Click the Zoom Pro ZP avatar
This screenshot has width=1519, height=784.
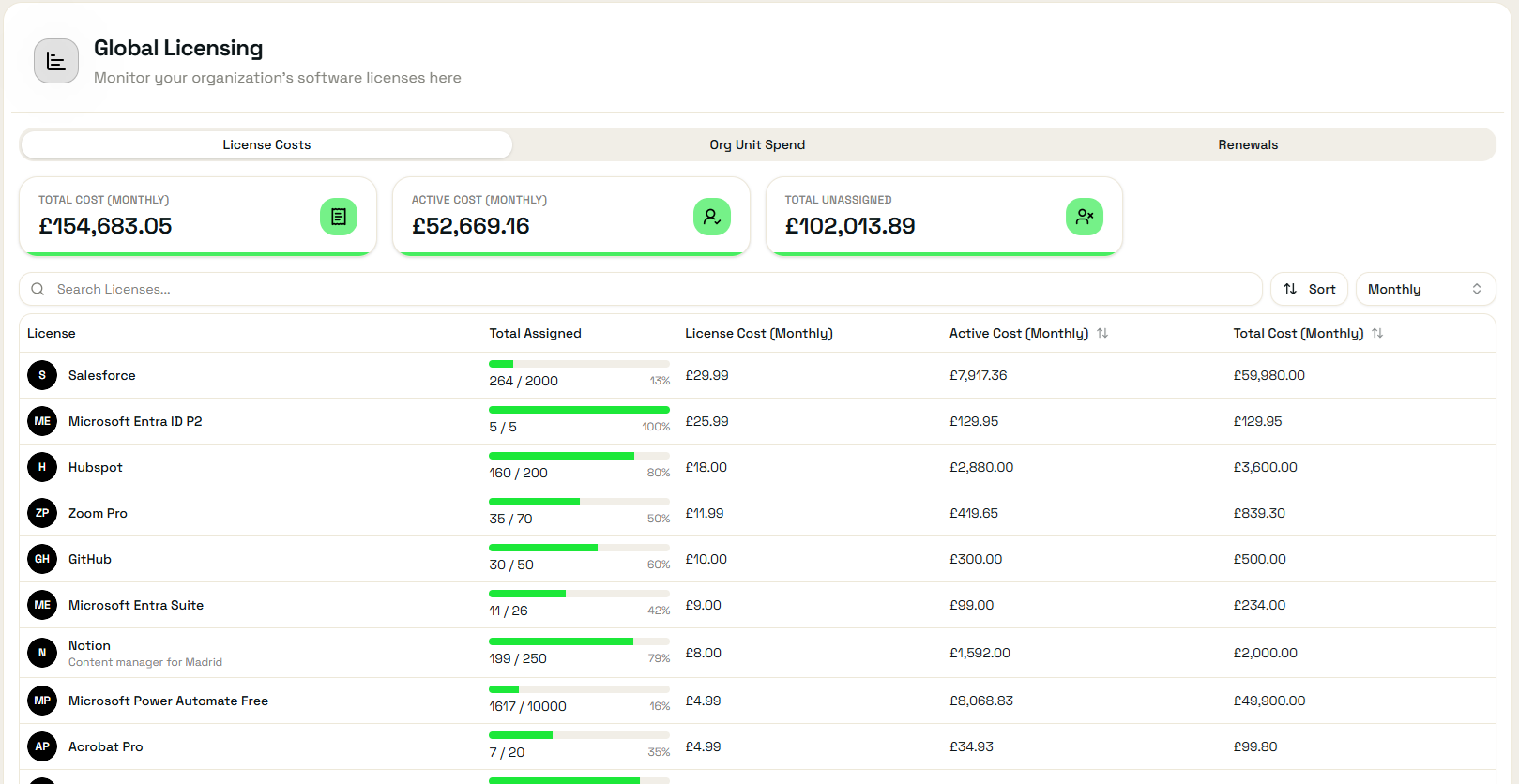42,513
